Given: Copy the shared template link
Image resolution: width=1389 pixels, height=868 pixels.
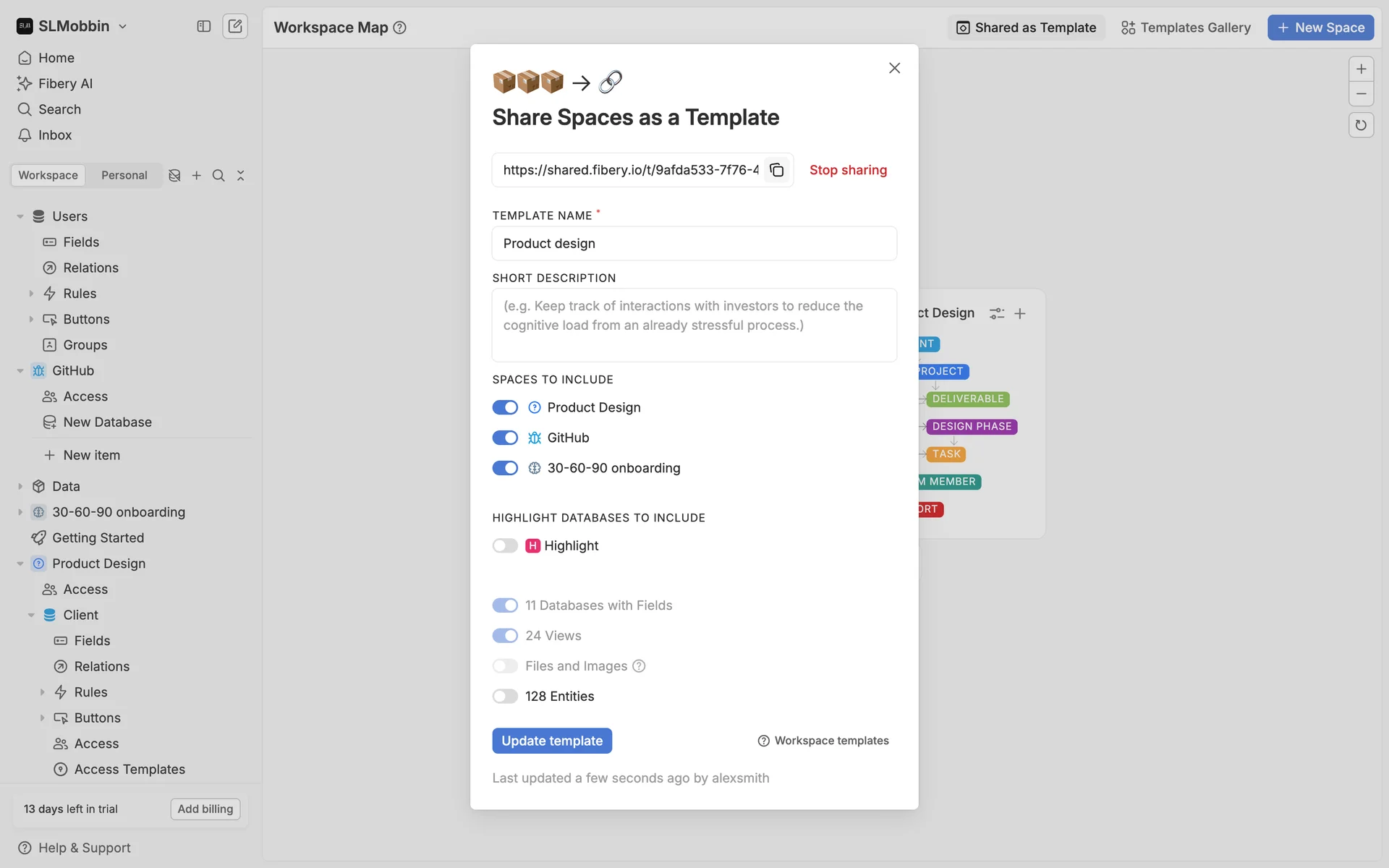Looking at the screenshot, I should 776,170.
